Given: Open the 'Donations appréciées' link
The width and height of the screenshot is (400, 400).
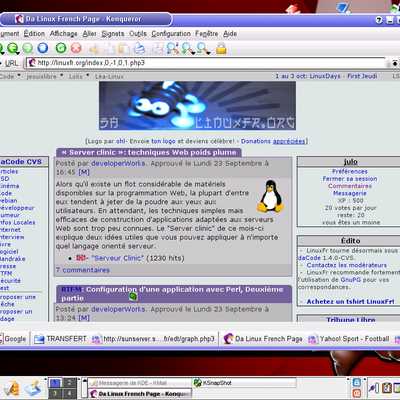Looking at the screenshot, I should tap(273, 141).
